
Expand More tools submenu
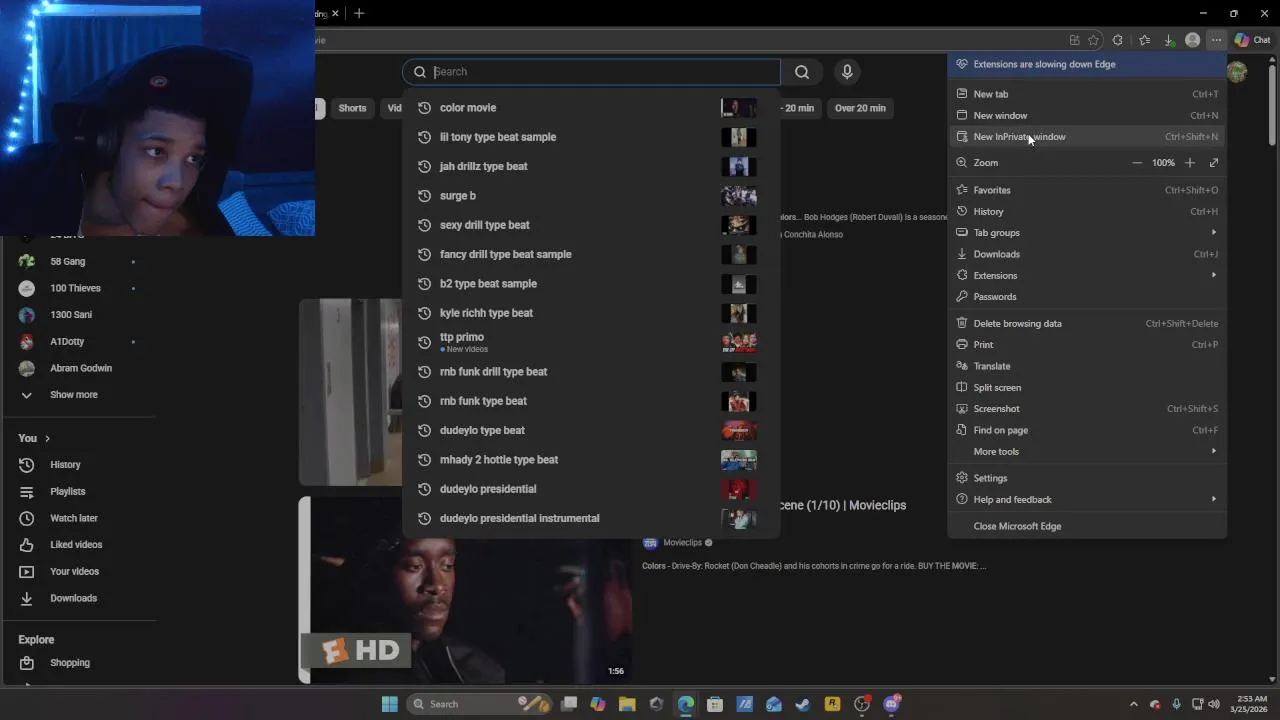pyautogui.click(x=1087, y=452)
